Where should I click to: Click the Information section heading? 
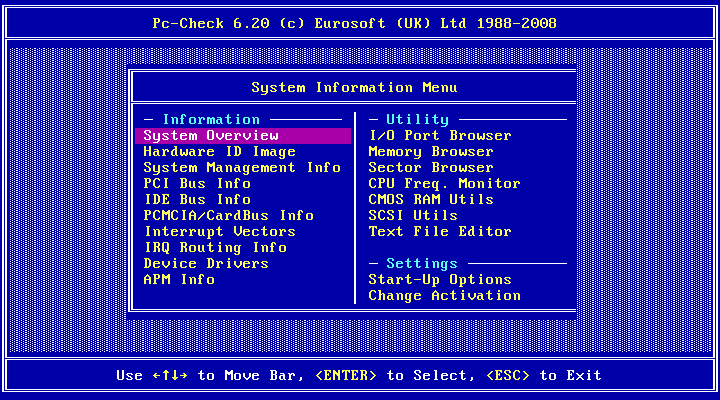click(x=211, y=119)
